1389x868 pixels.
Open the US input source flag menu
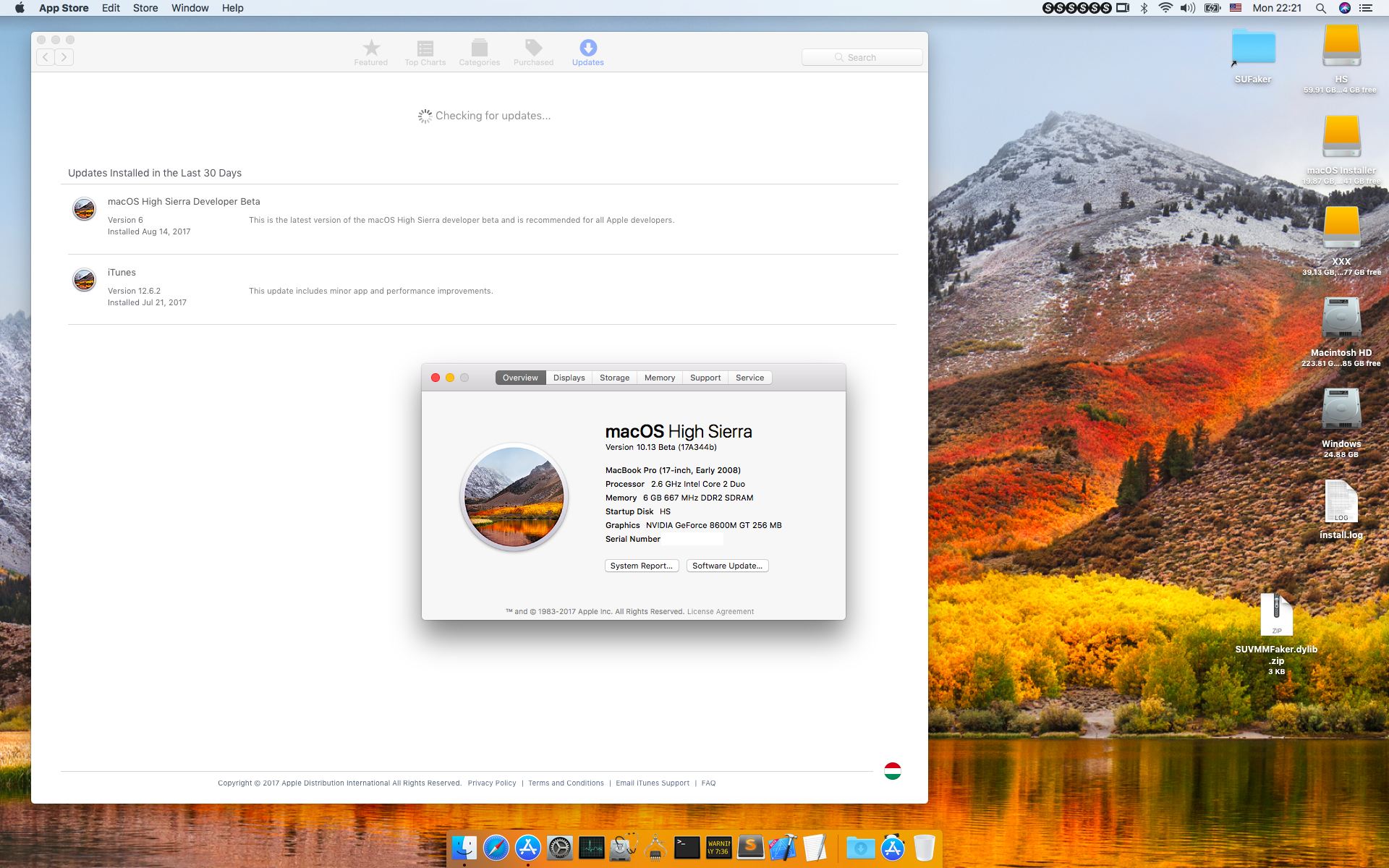coord(1236,8)
